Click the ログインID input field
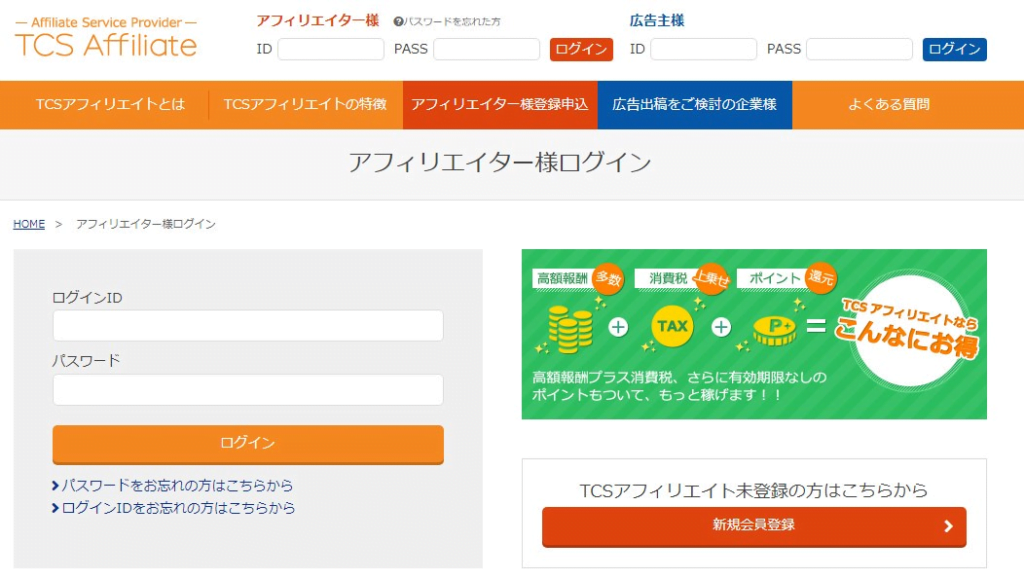Image resolution: width=1024 pixels, height=578 pixels. click(248, 325)
